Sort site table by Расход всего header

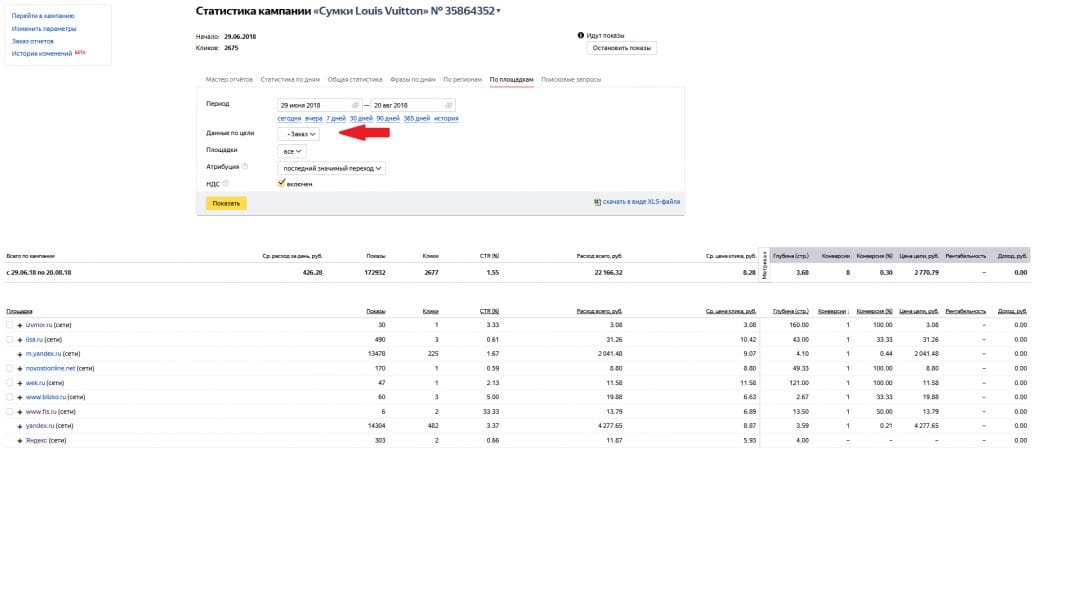click(x=599, y=311)
